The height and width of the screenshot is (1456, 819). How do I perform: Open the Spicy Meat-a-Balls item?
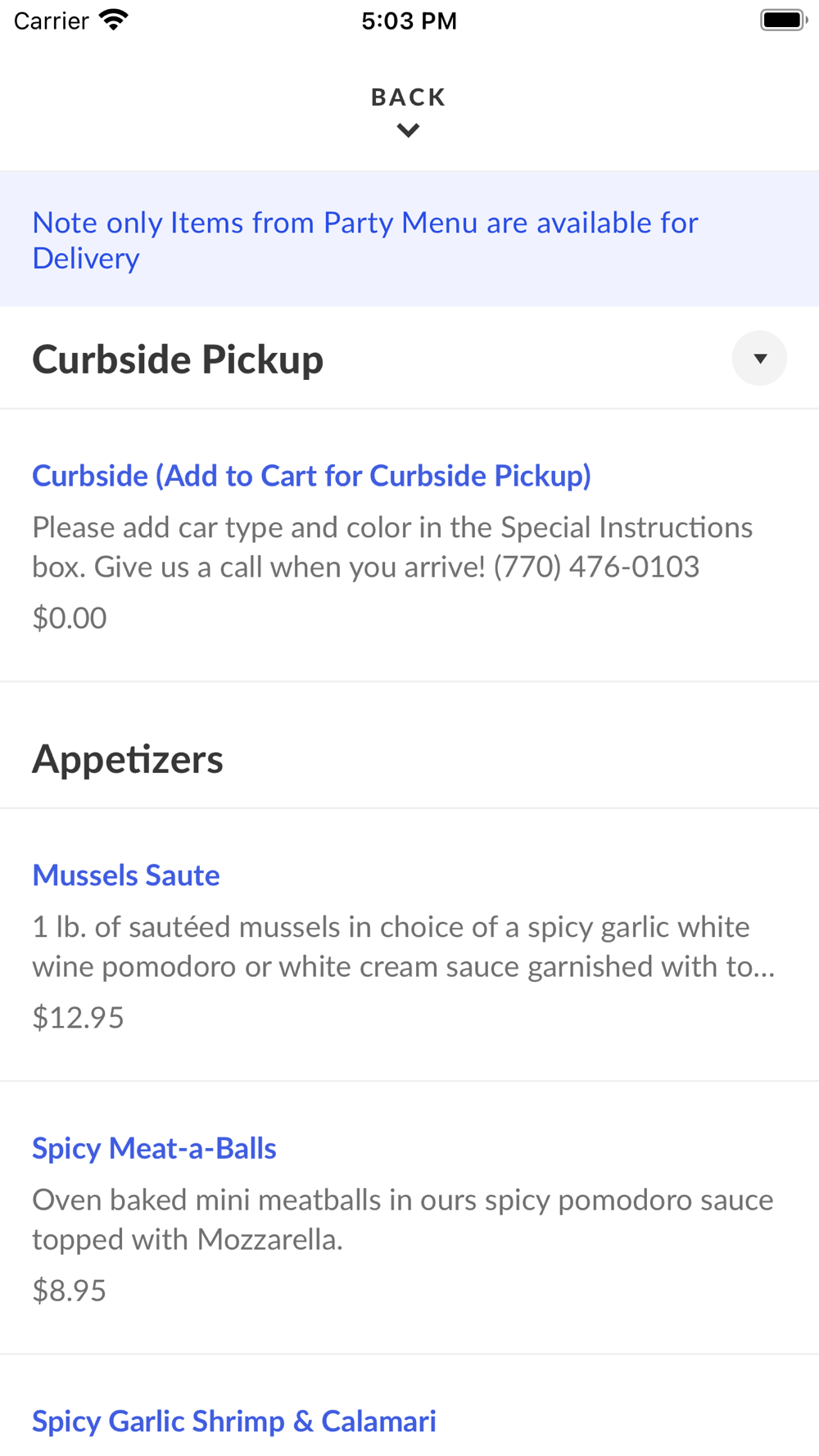pyautogui.click(x=154, y=1148)
